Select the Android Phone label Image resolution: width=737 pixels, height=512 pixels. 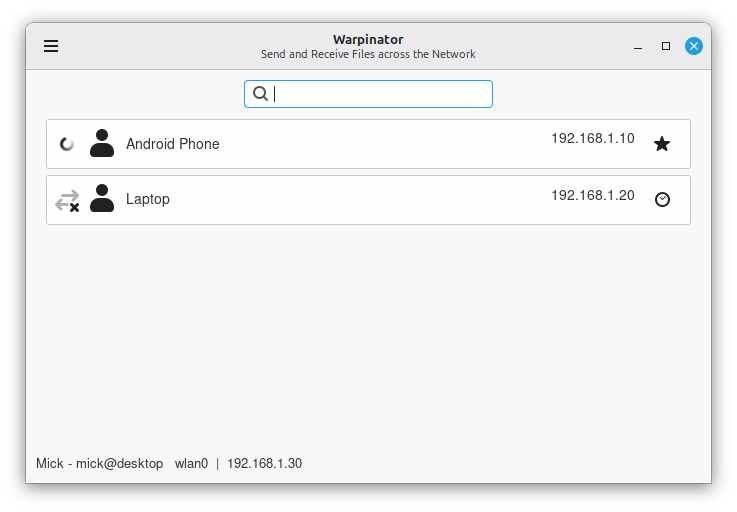[x=172, y=144]
